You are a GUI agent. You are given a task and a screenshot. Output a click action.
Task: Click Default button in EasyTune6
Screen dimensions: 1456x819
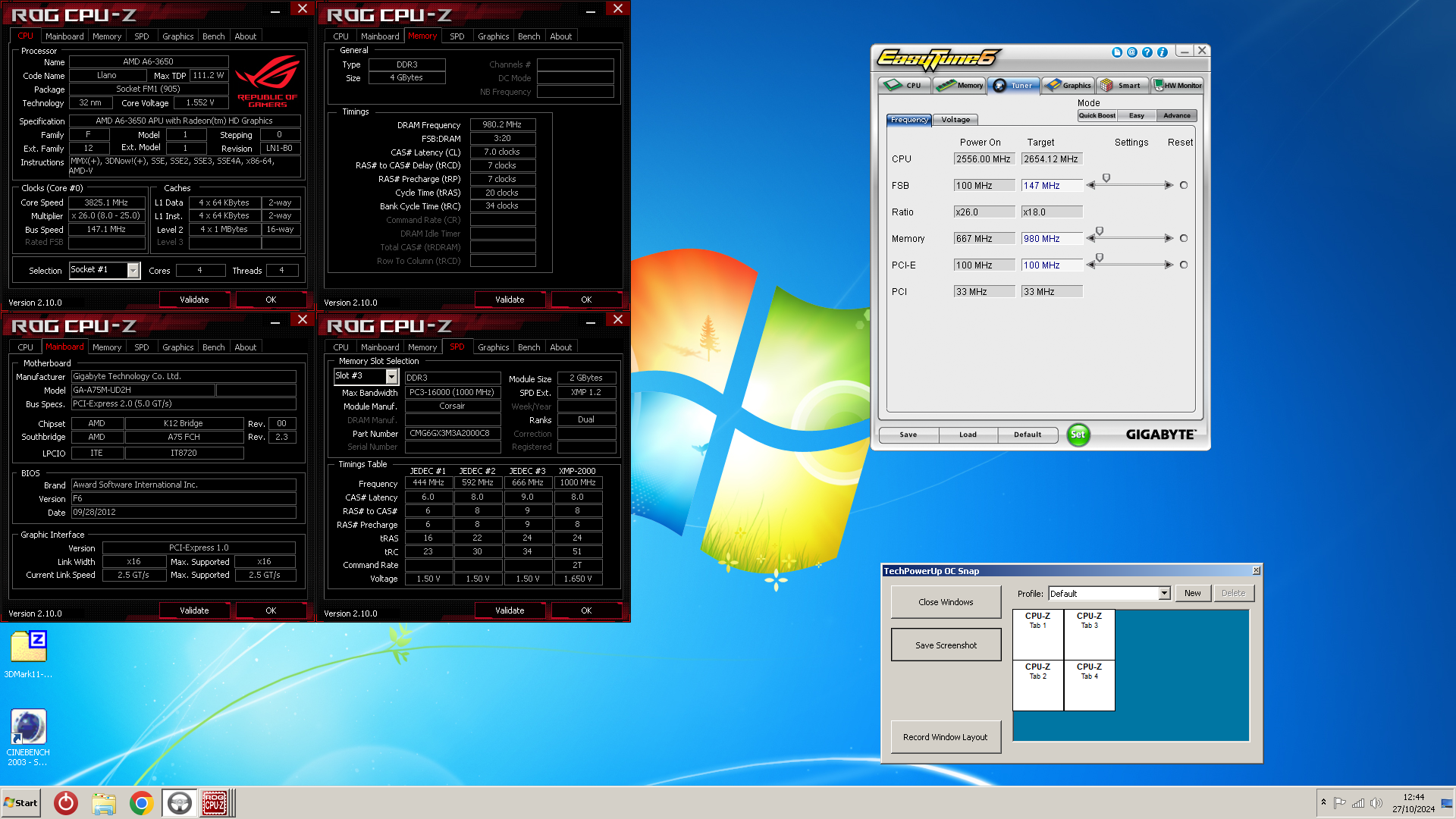click(x=1028, y=435)
